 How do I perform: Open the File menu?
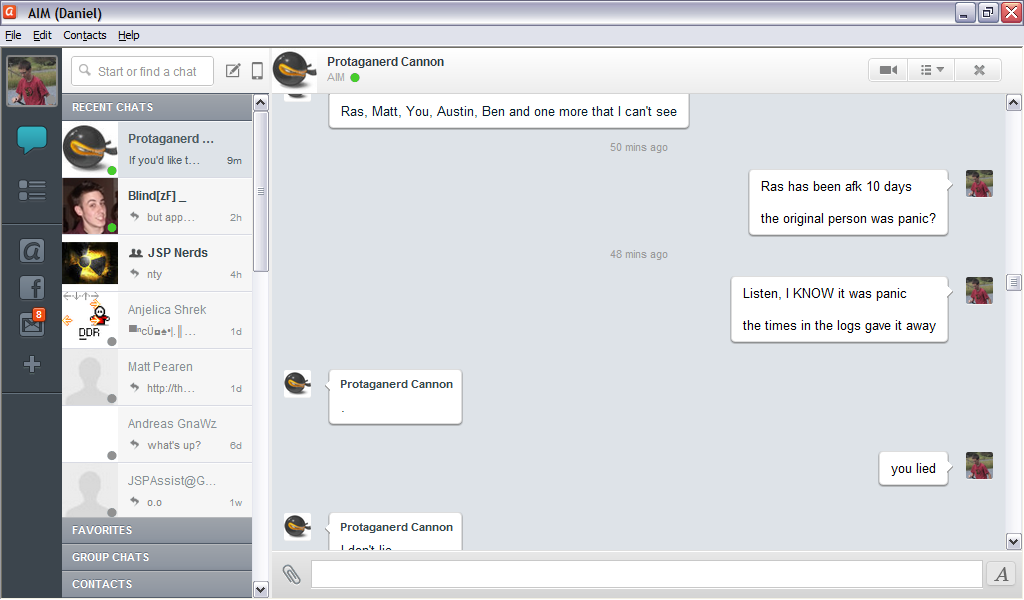13,35
